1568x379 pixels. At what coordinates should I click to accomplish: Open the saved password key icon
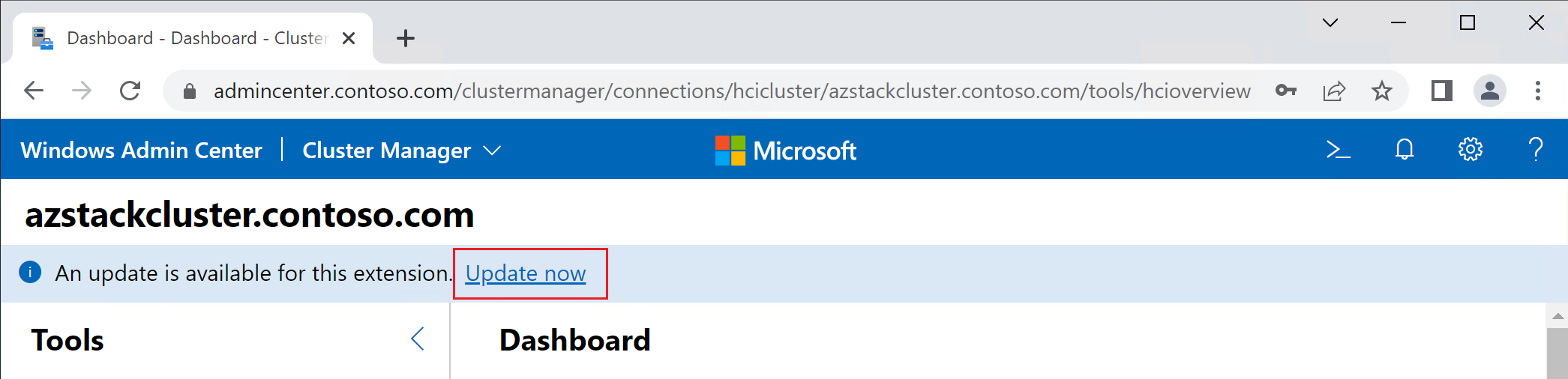coord(1286,91)
